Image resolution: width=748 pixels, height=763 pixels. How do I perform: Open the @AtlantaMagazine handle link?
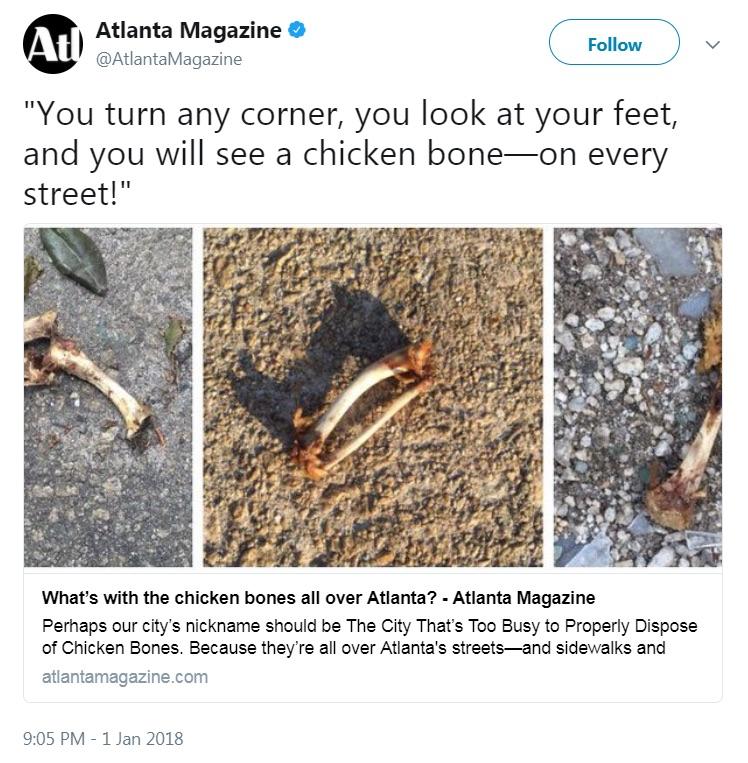(169, 59)
